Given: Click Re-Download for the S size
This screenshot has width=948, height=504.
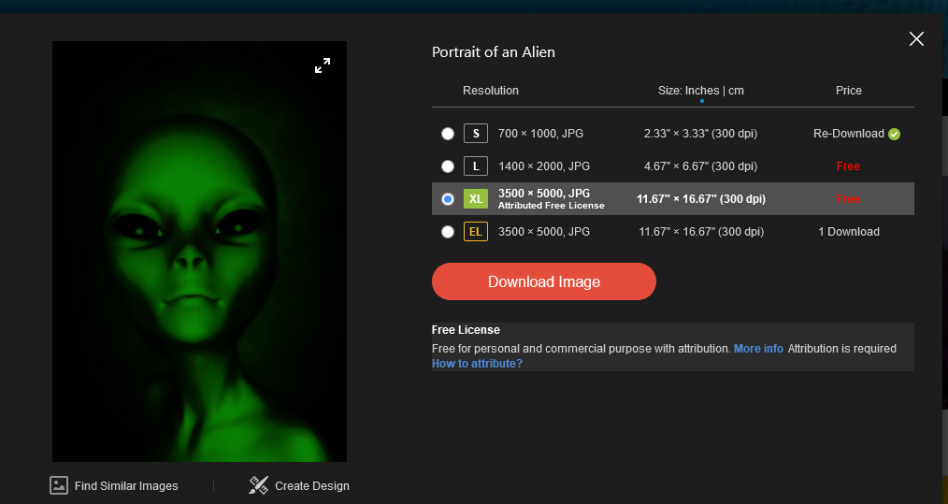Looking at the screenshot, I should pos(848,134).
